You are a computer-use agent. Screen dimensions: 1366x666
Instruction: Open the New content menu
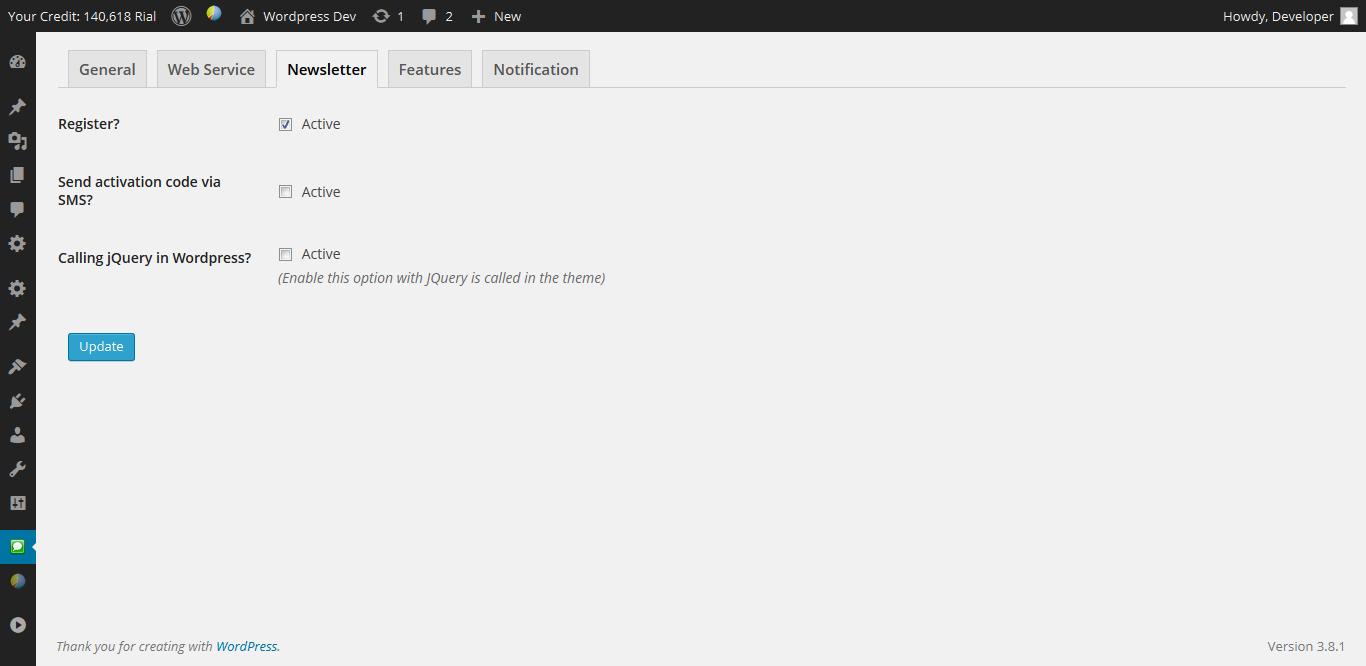point(496,16)
